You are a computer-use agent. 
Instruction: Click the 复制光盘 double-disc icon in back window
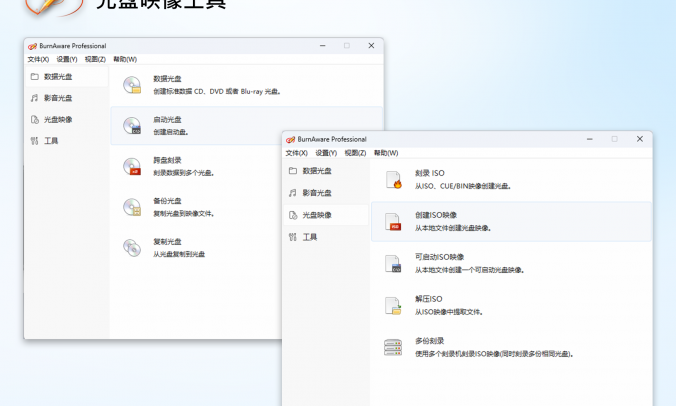132,248
